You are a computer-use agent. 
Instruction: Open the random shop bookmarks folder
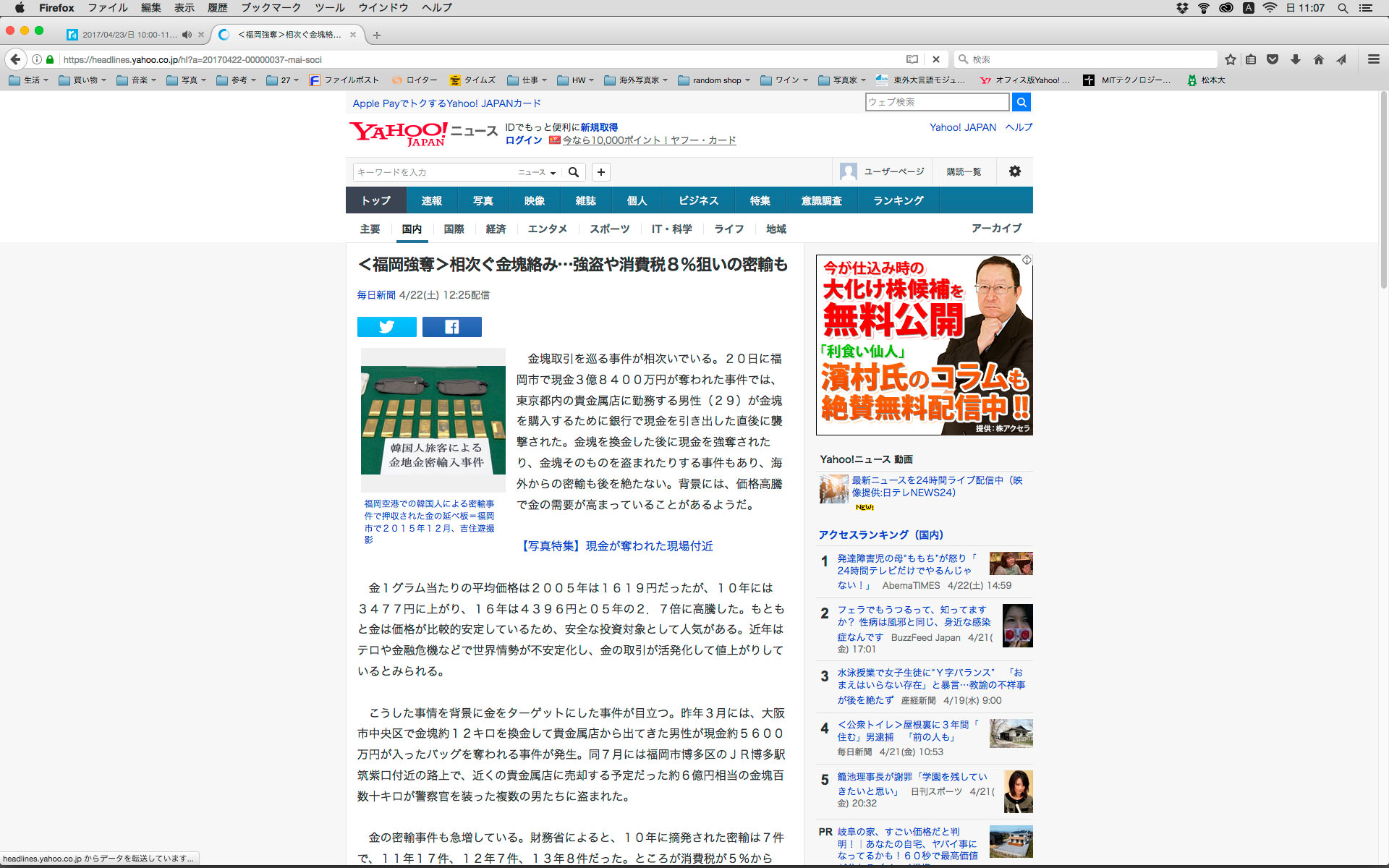pyautogui.click(x=714, y=80)
